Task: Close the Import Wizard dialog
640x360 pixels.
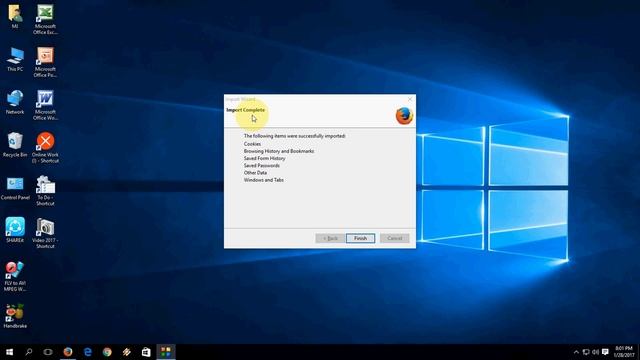Action: coord(410,99)
